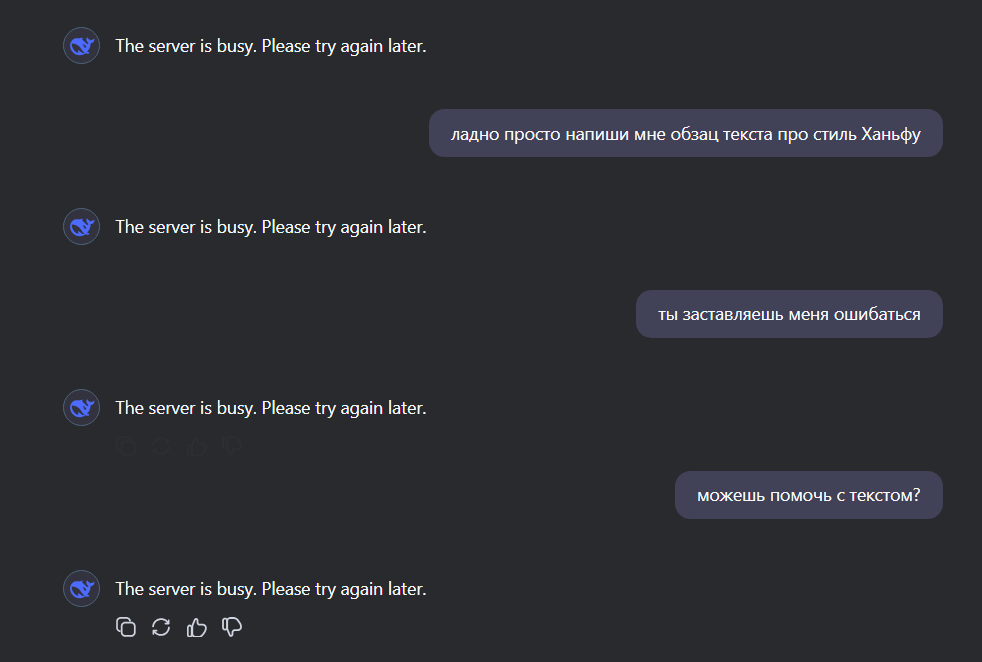Click faded regenerate icon above 'можешь помочь' message
The height and width of the screenshot is (662, 982).
tap(161, 446)
